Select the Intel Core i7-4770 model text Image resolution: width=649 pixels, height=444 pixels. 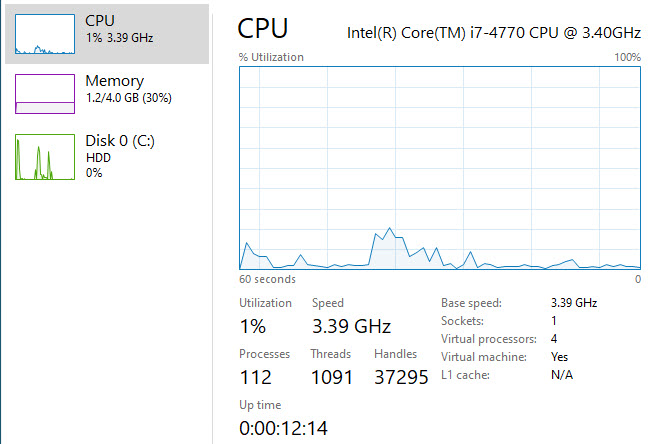point(493,32)
